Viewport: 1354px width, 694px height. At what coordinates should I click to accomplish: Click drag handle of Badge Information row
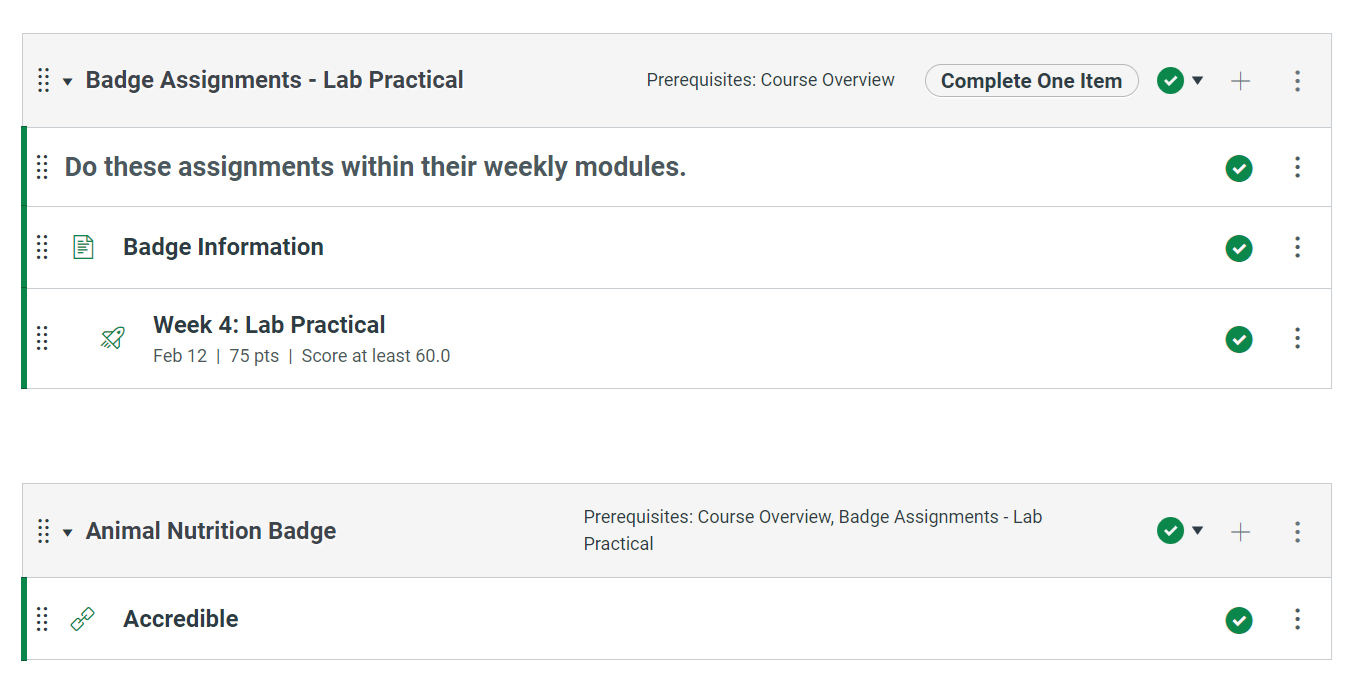(42, 247)
